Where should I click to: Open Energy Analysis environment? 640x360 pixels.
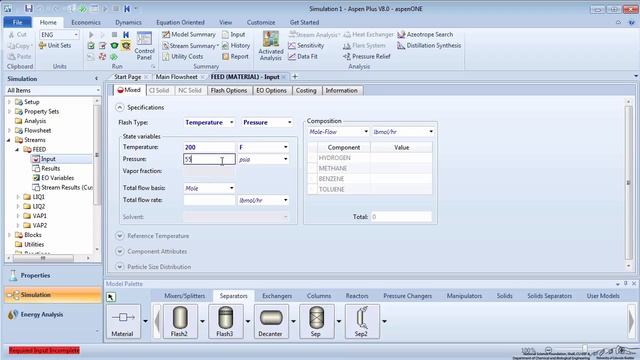tap(53, 314)
